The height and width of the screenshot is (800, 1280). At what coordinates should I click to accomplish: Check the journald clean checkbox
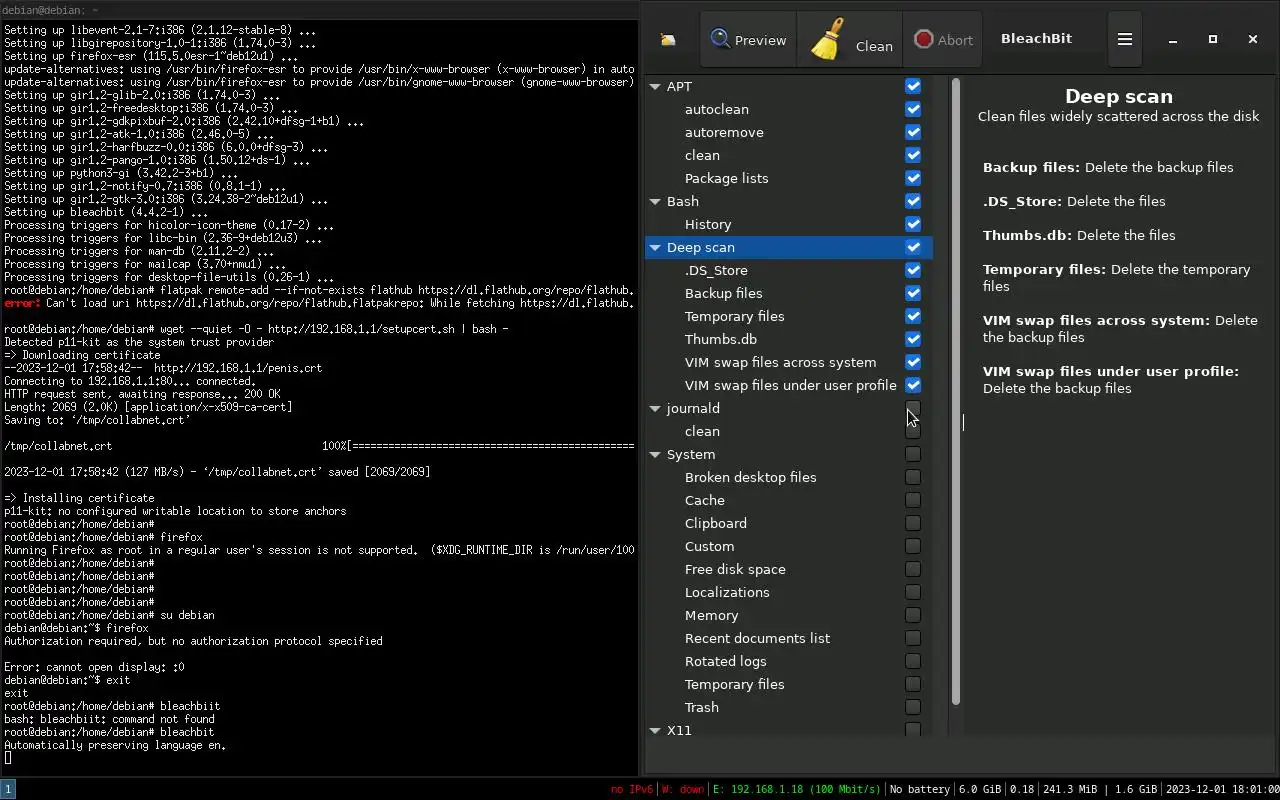[x=913, y=431]
